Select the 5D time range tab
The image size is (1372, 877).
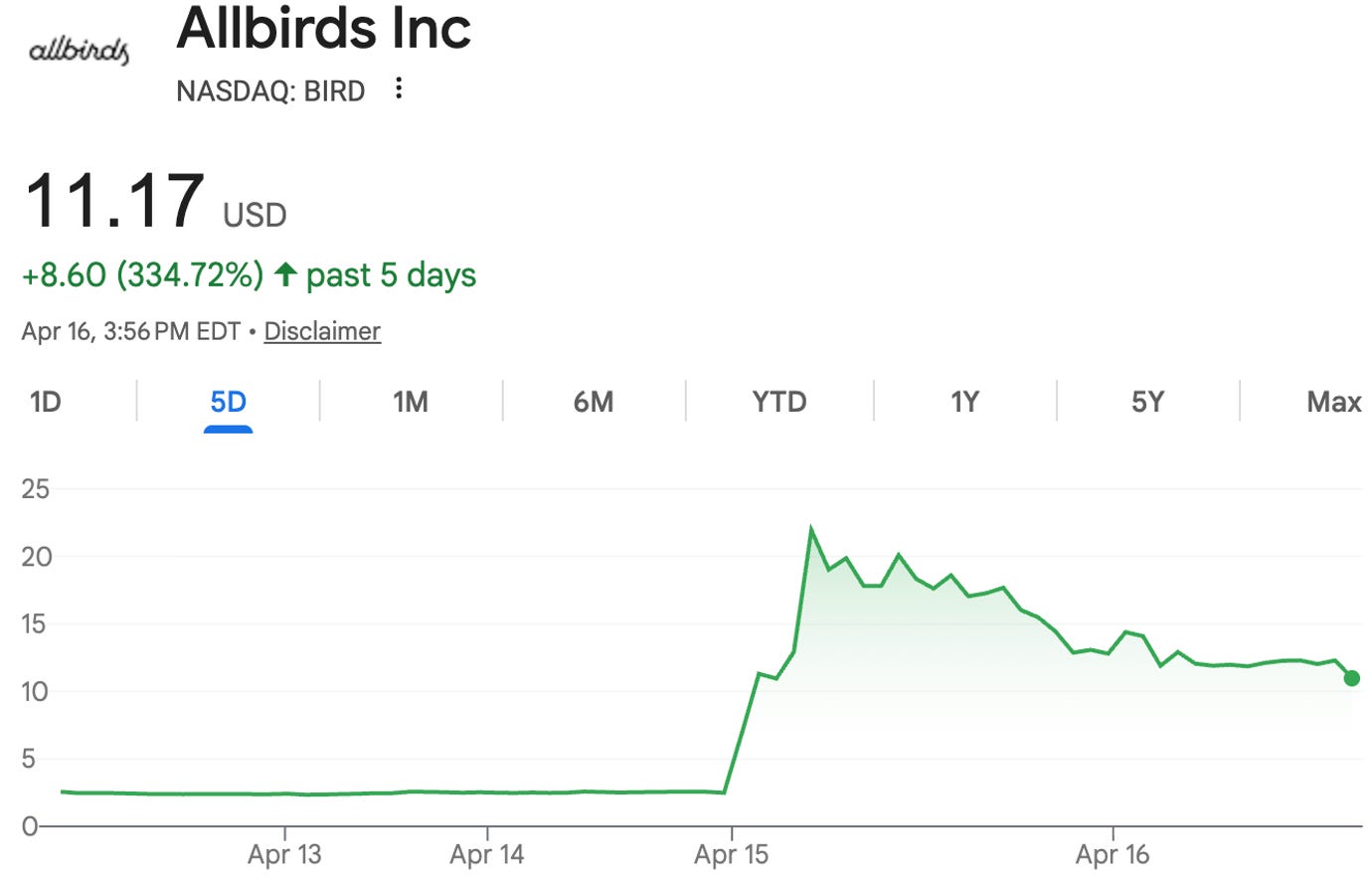click(x=228, y=402)
